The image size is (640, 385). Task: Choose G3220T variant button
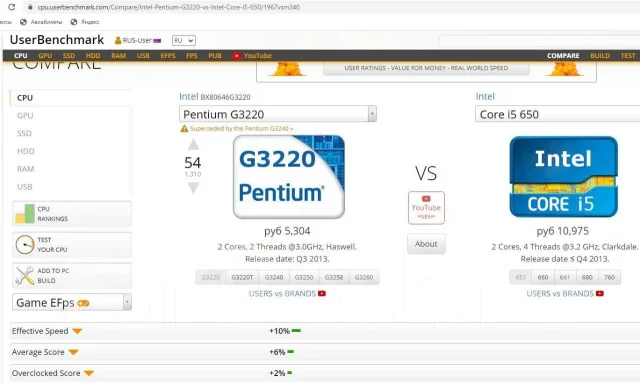click(x=242, y=277)
